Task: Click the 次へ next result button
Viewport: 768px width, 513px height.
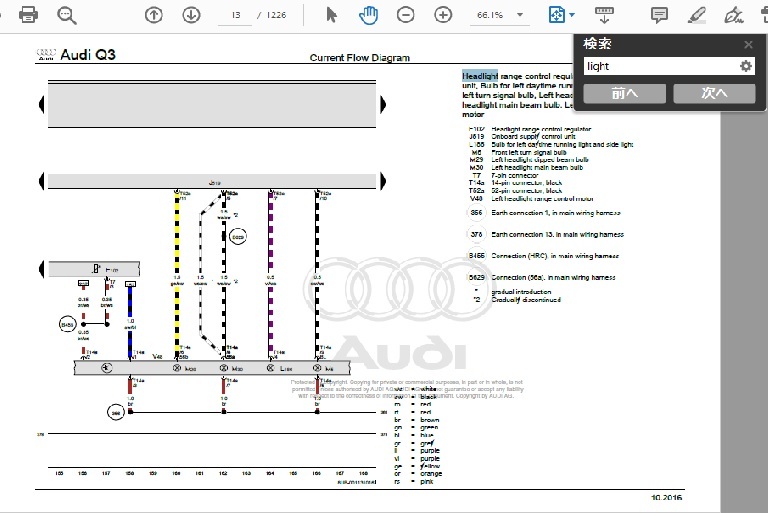Action: point(714,93)
